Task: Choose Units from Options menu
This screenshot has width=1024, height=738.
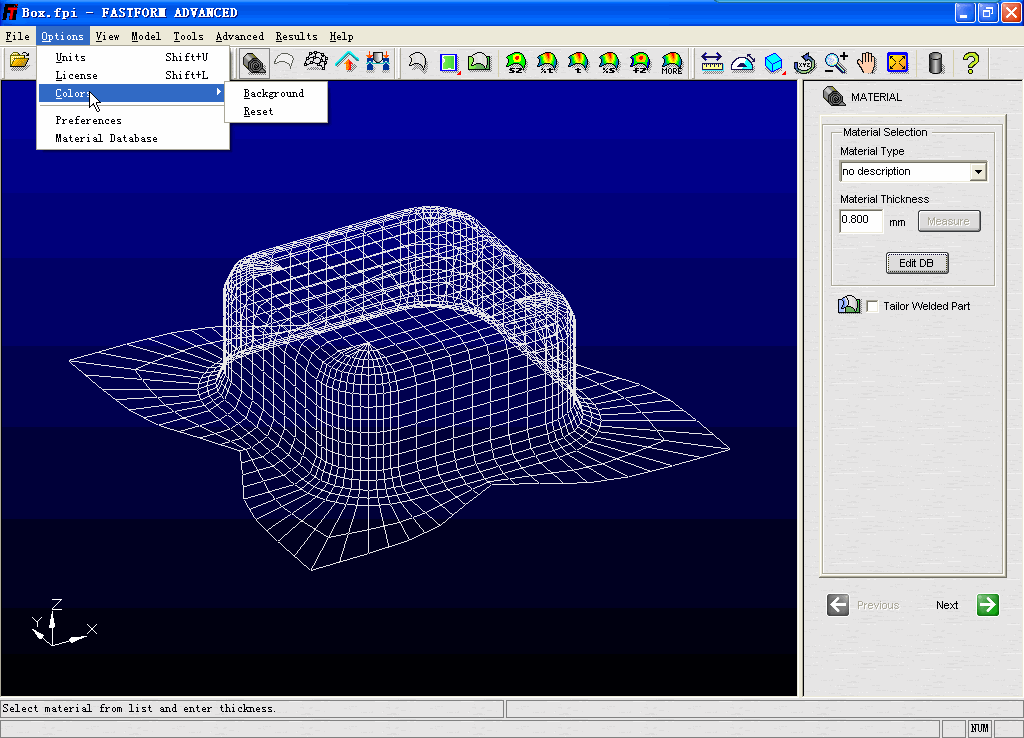Action: tap(133, 57)
